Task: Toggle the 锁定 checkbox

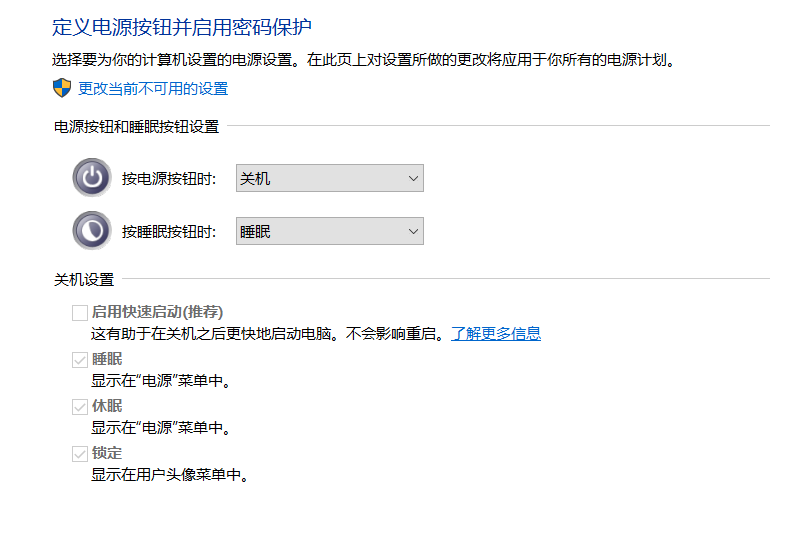Action: pos(80,453)
